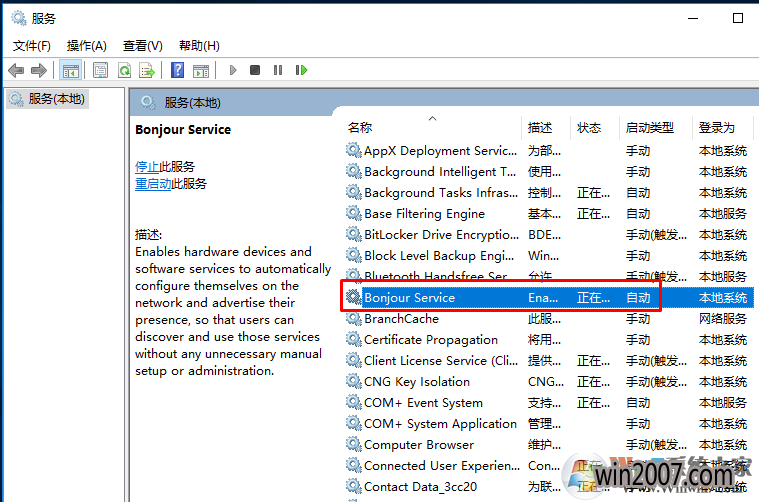This screenshot has width=759, height=502.
Task: Click the Refresh toolbar icon
Action: tap(124, 71)
